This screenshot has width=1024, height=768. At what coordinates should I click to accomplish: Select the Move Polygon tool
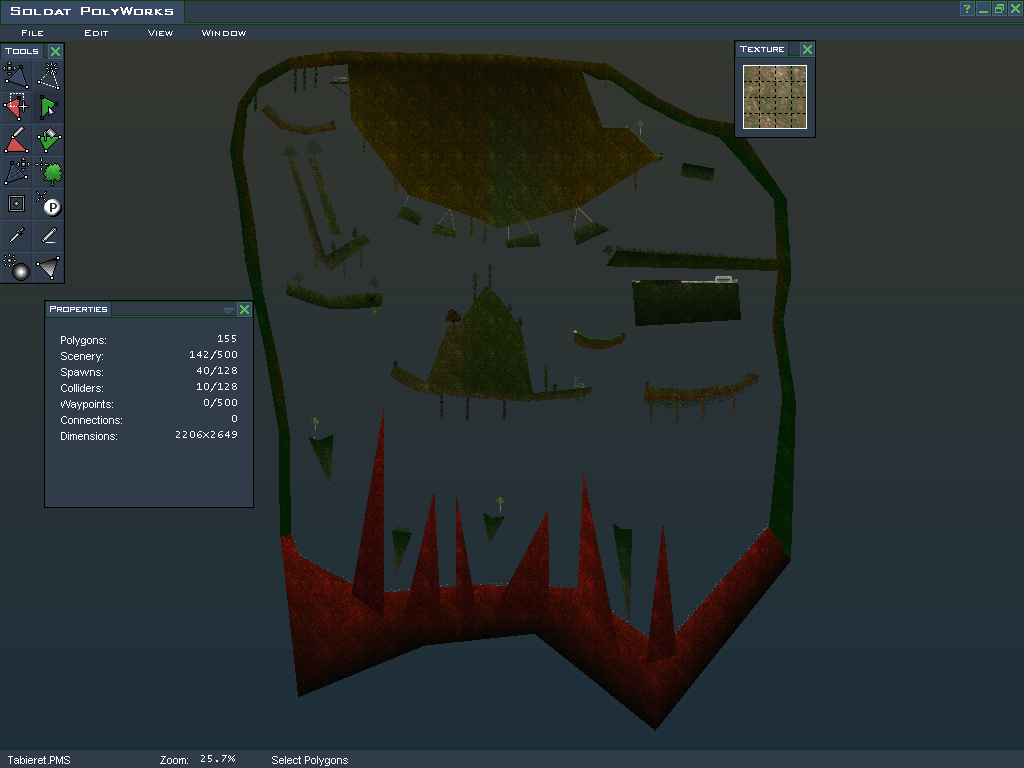coord(16,75)
